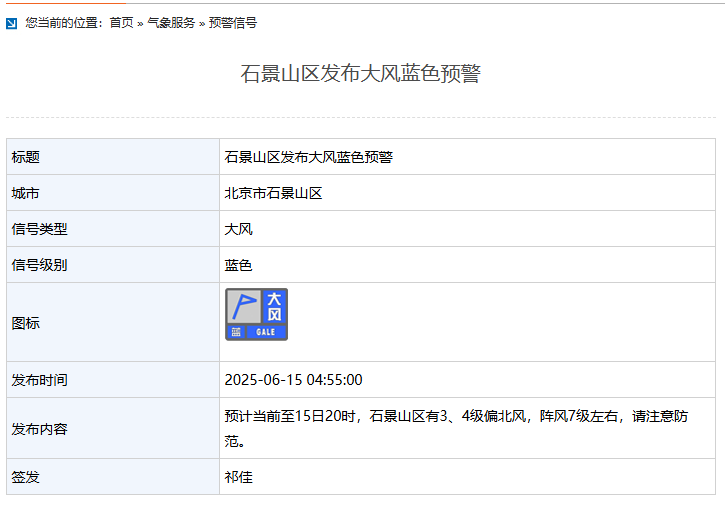The height and width of the screenshot is (509, 725).
Task: Select the 城市 row label
Action: pos(26,193)
